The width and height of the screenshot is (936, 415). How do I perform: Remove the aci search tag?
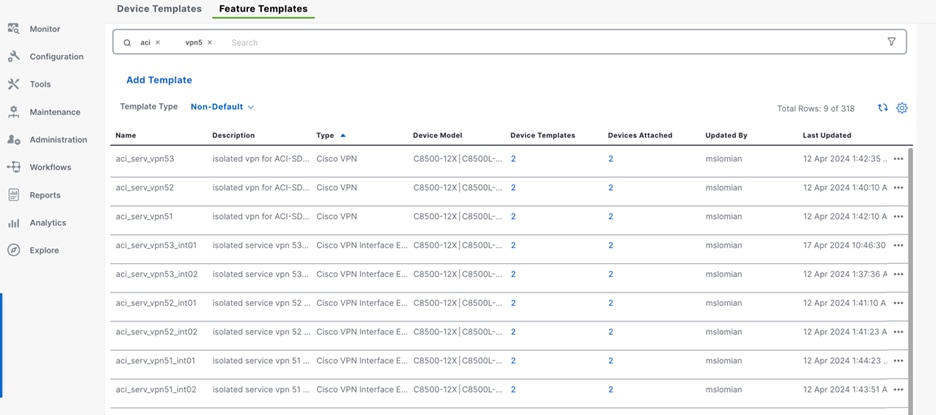[158, 42]
